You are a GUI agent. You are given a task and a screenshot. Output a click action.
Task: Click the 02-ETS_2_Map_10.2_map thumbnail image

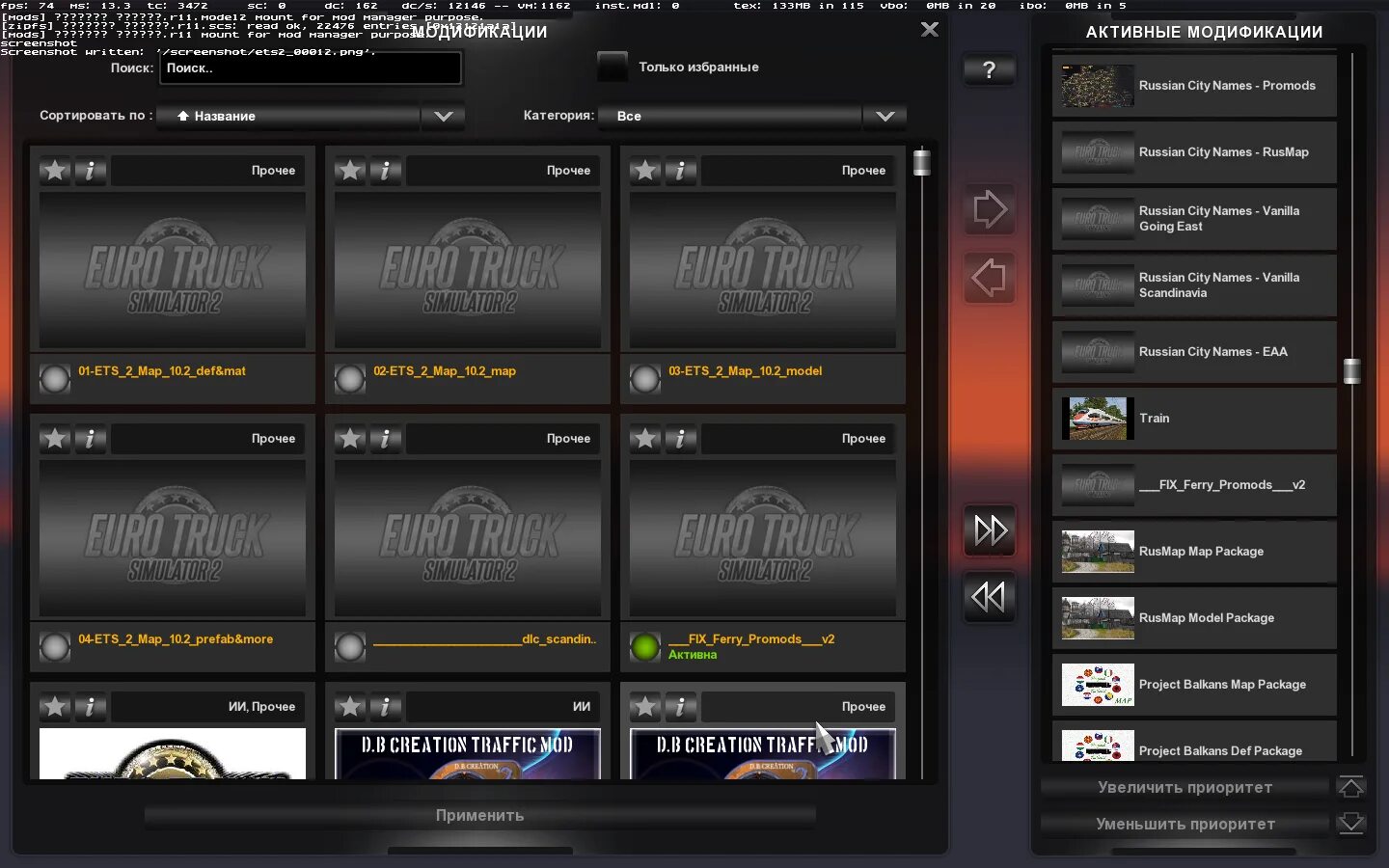click(x=468, y=270)
